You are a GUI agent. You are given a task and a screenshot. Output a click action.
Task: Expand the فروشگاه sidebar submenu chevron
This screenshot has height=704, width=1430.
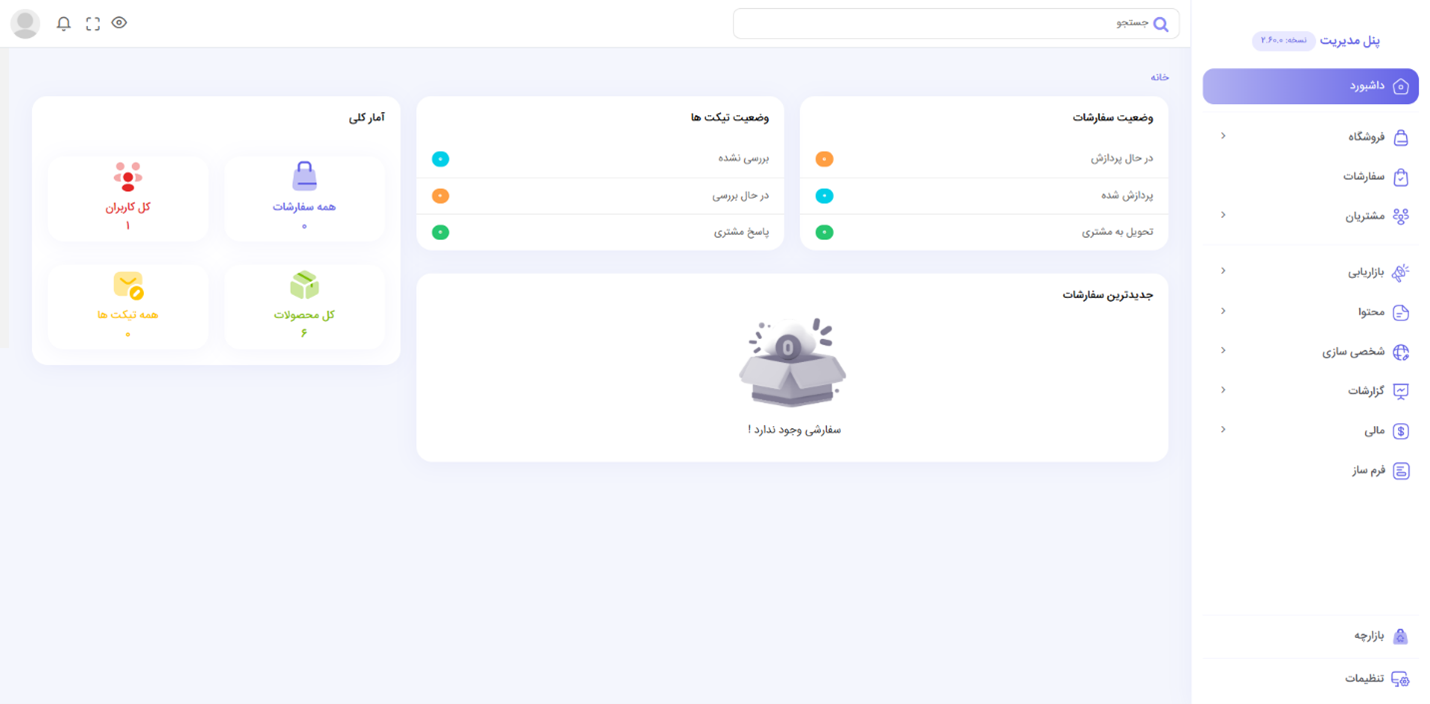pyautogui.click(x=1223, y=136)
